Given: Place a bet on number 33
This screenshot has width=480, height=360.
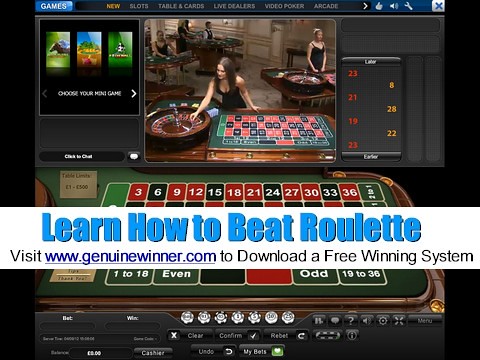Looking at the screenshot, I should point(330,192).
